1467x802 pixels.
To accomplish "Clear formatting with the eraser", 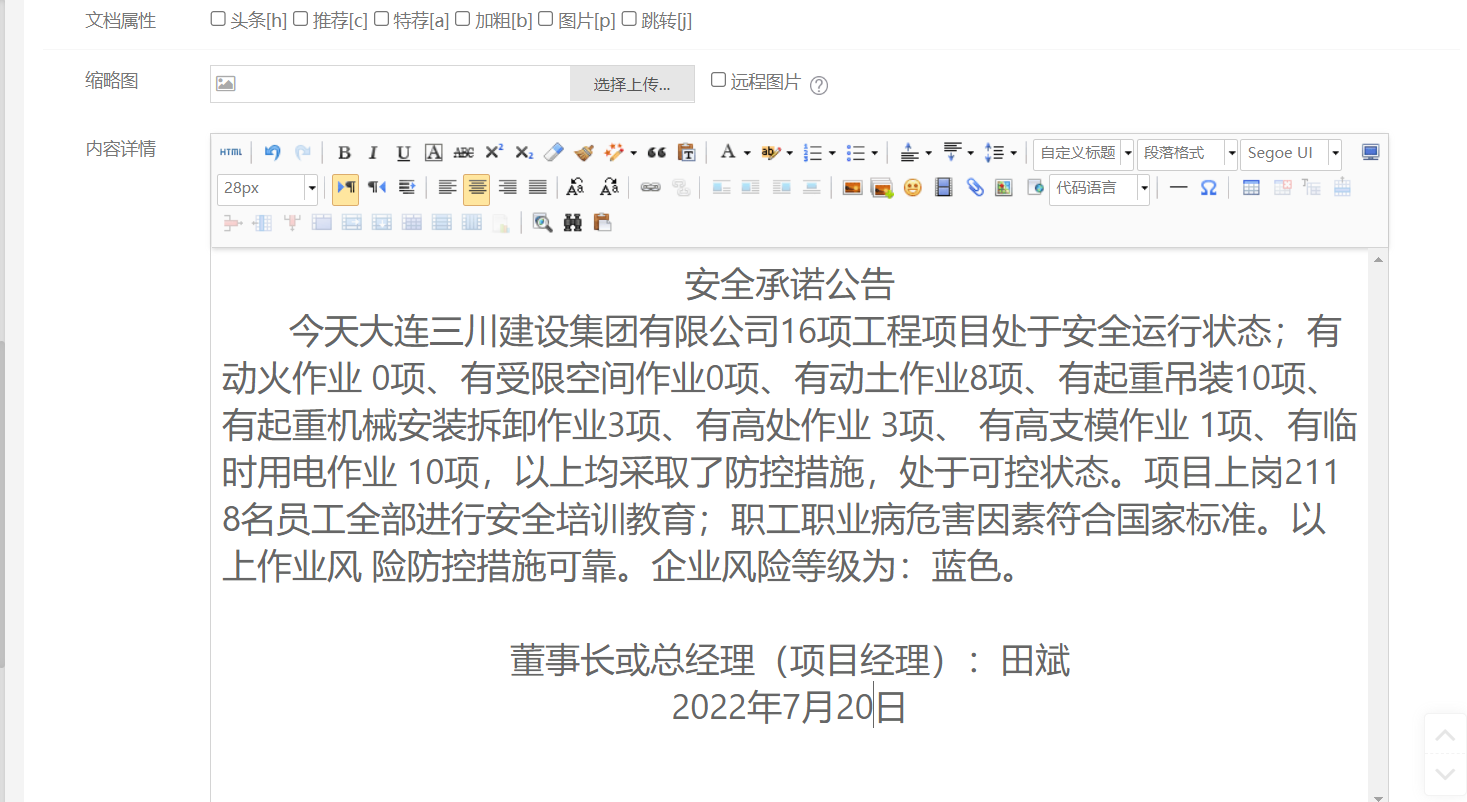I will [554, 153].
